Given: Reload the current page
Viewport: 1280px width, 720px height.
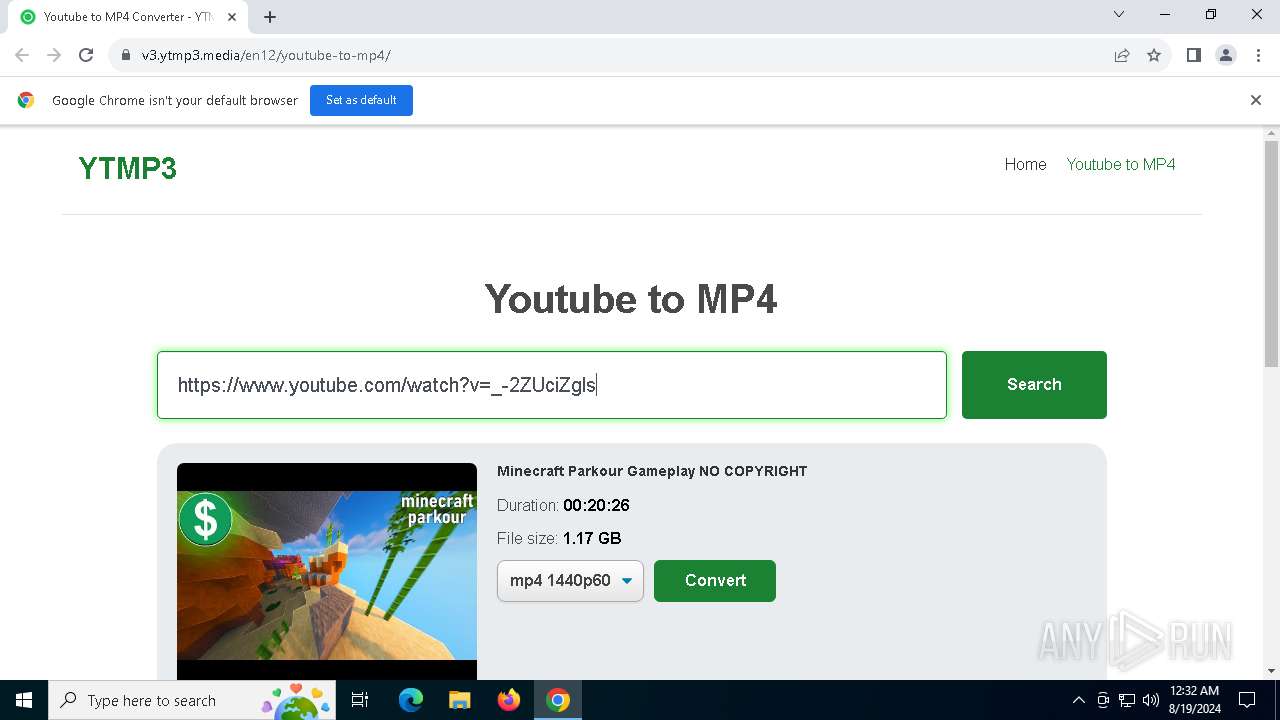Looking at the screenshot, I should 86,55.
